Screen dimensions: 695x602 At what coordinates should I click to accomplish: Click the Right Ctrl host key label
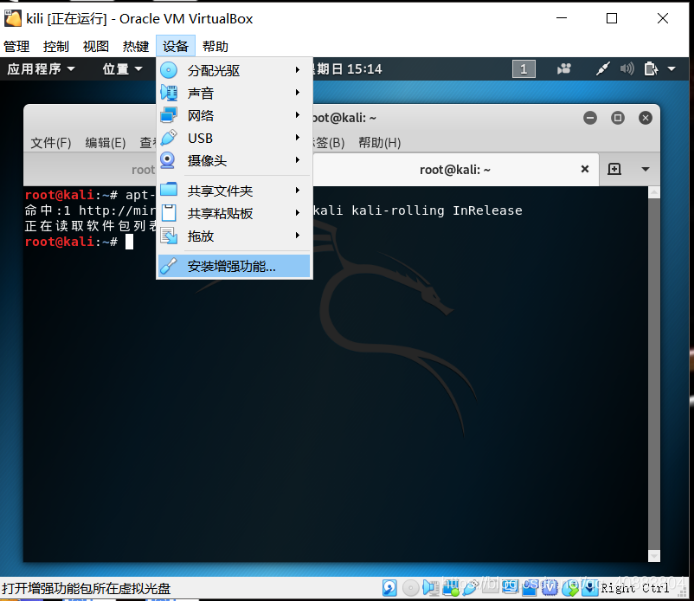pyautogui.click(x=635, y=588)
